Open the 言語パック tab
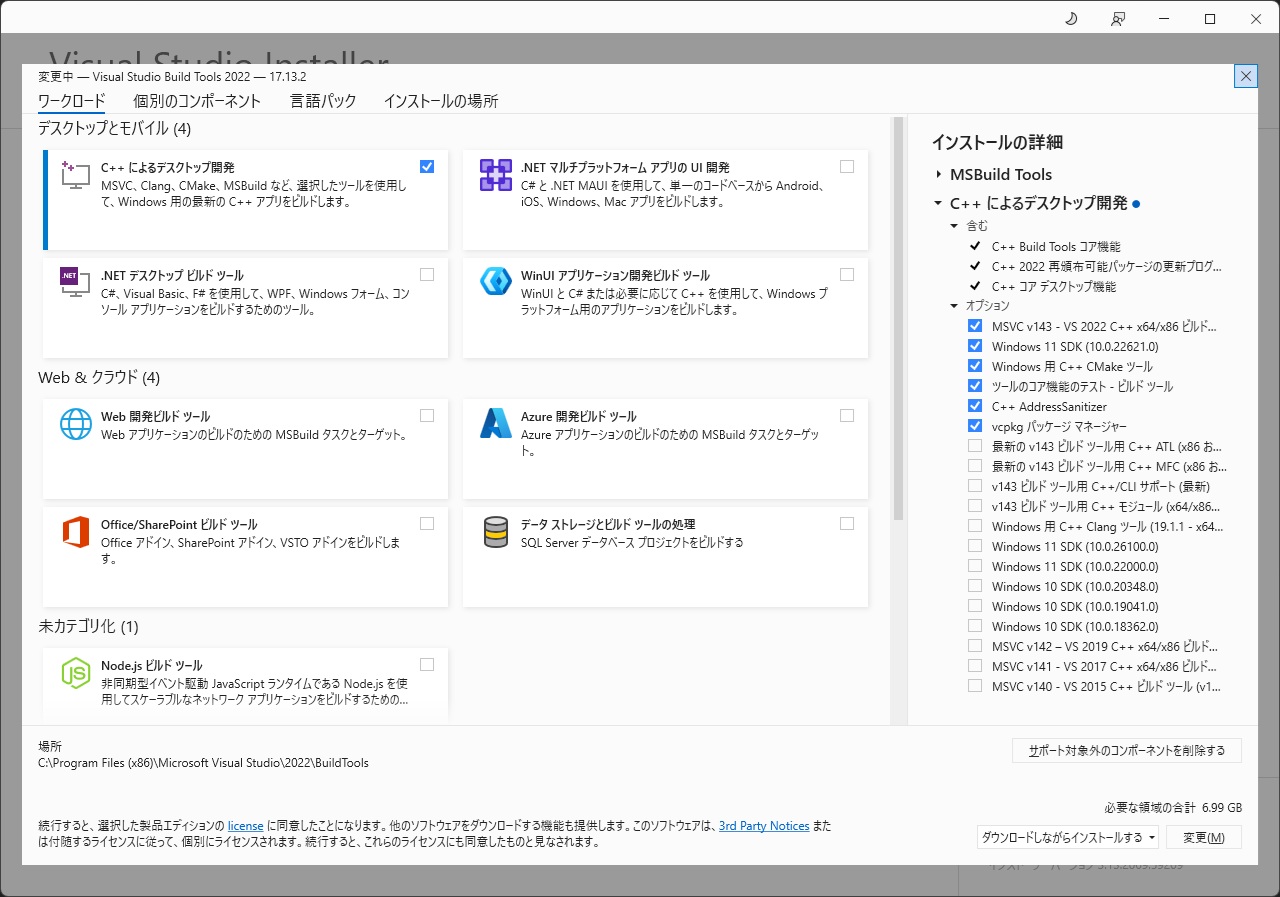The image size is (1280, 897). [322, 101]
